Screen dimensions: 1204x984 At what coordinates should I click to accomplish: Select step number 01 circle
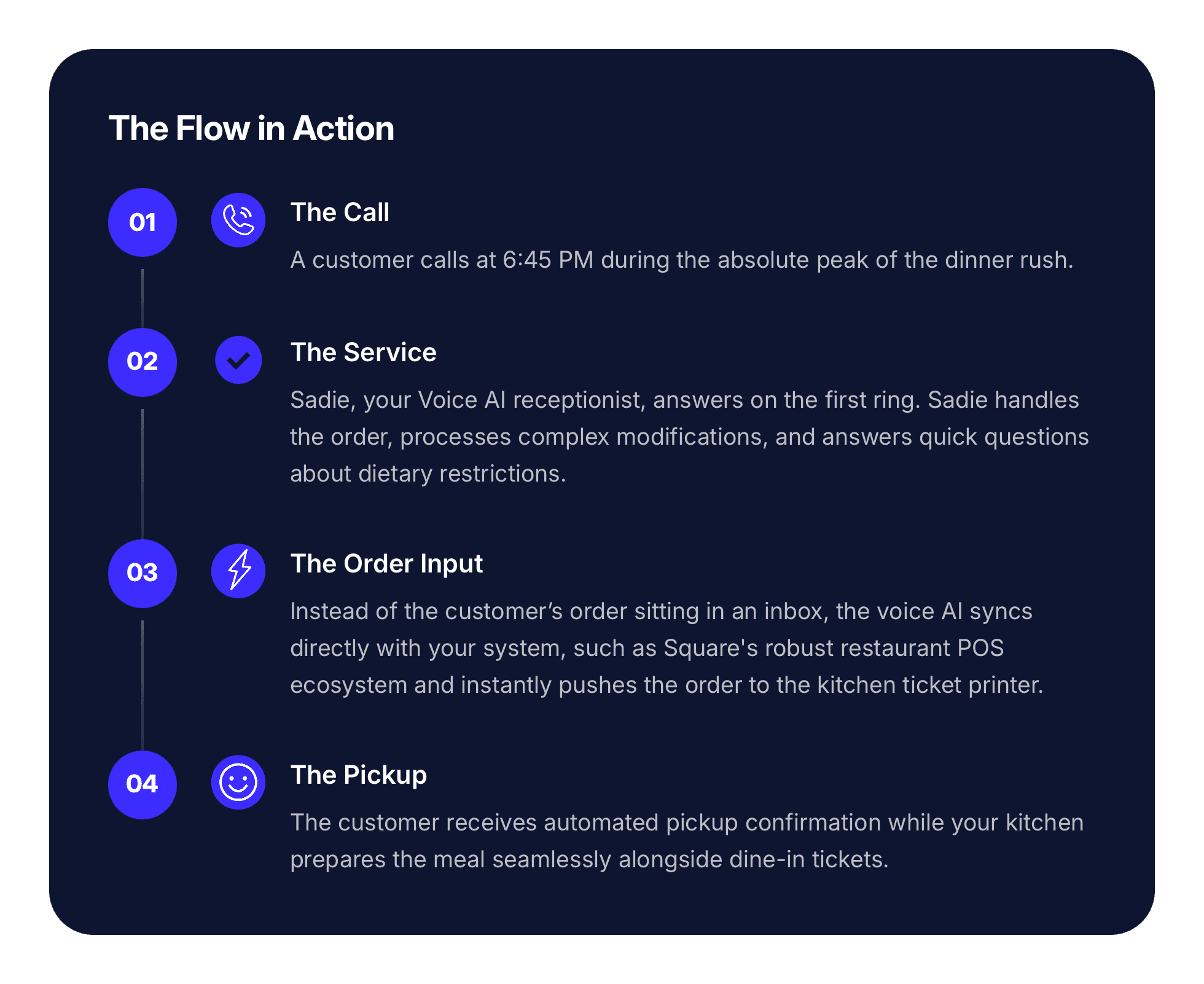pos(143,222)
